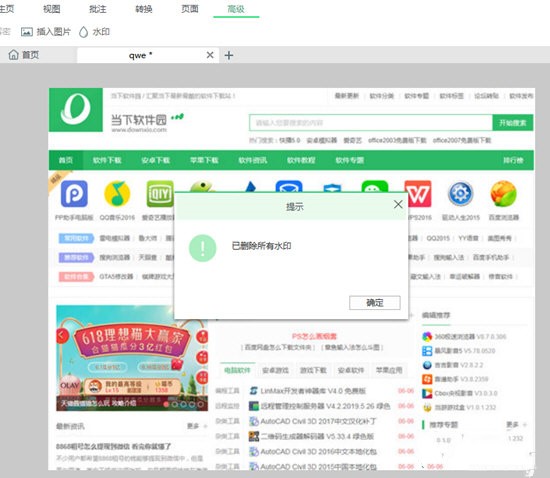Click the green site logo in the page

76,110
